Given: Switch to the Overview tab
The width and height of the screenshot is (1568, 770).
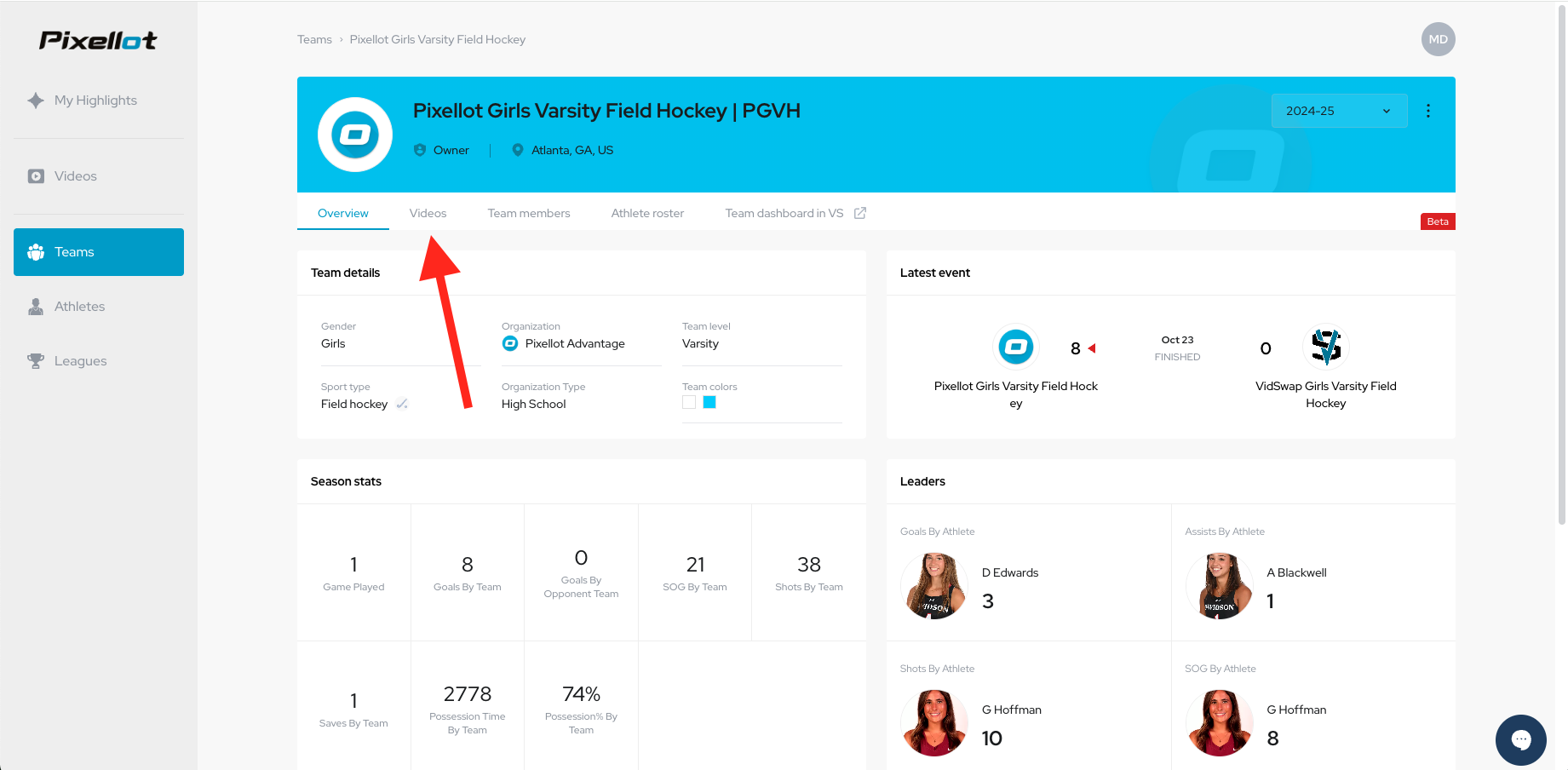Looking at the screenshot, I should [x=343, y=213].
